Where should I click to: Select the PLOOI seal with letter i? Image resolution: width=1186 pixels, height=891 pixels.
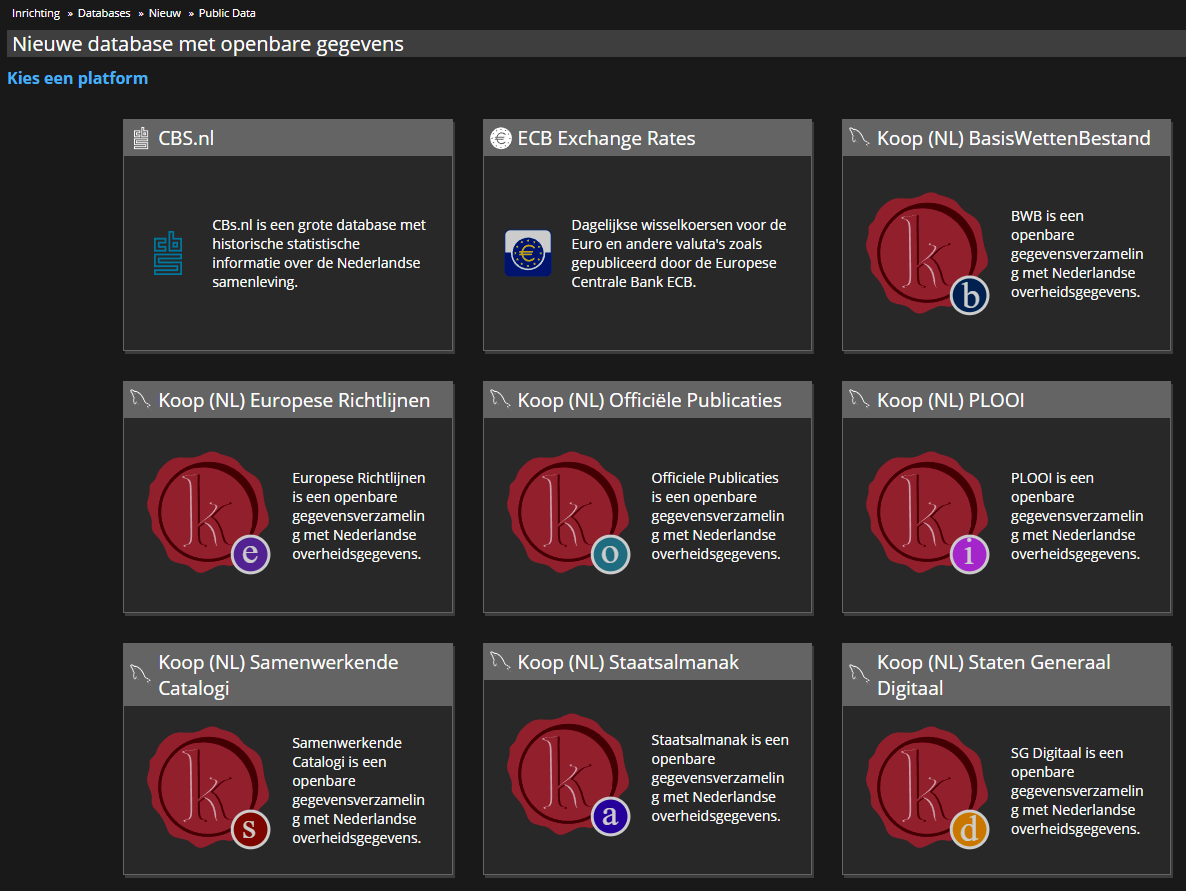click(927, 513)
